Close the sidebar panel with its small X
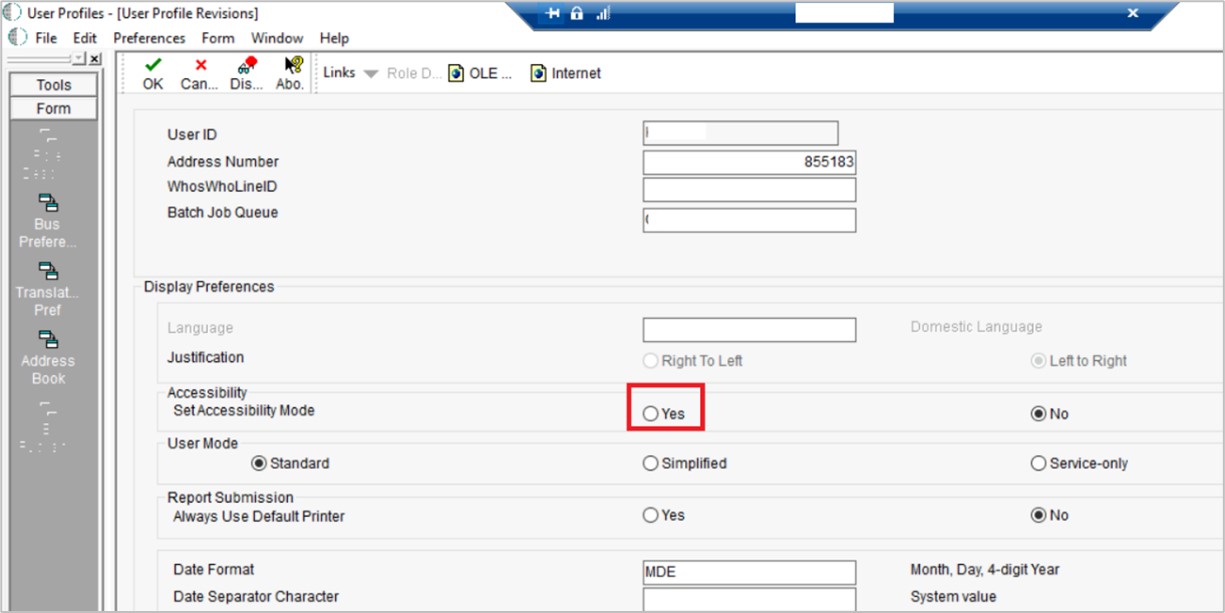The width and height of the screenshot is (1225, 613). 95,59
